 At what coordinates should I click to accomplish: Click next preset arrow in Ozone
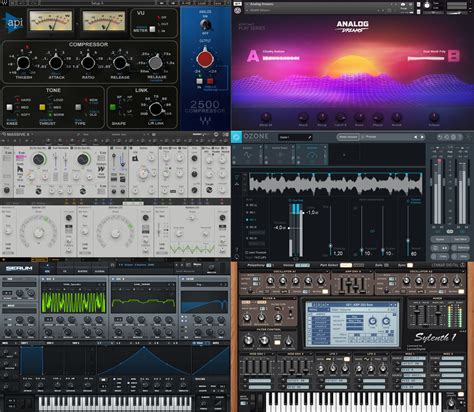click(x=422, y=137)
